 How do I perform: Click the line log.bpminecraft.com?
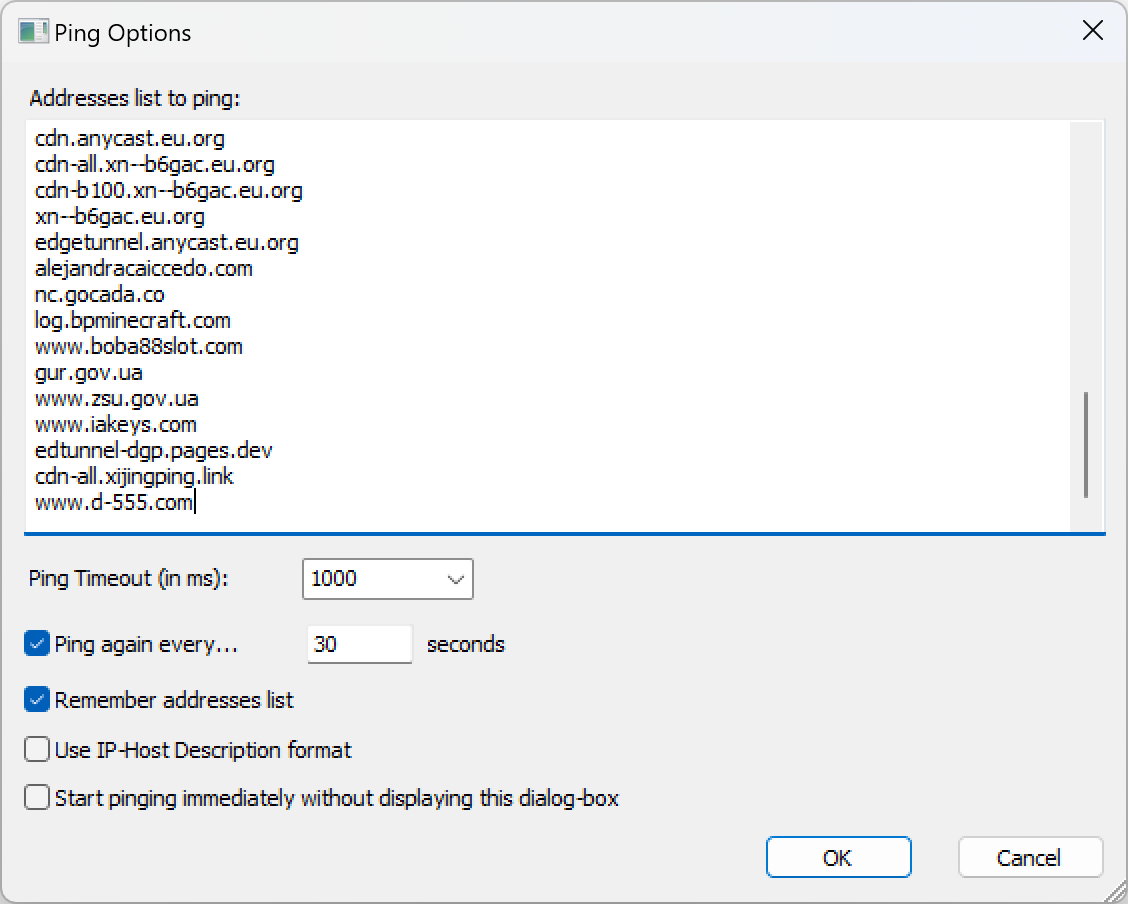point(132,320)
